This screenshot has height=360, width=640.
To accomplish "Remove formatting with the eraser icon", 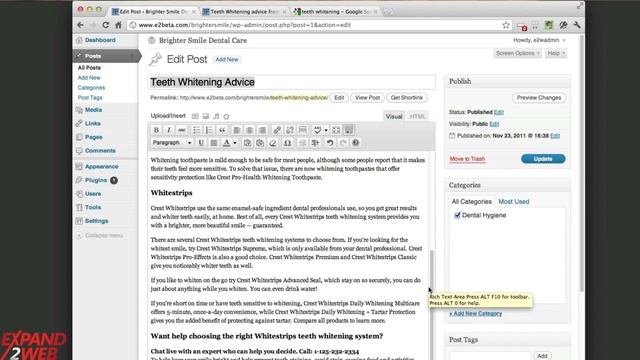I will click(273, 142).
